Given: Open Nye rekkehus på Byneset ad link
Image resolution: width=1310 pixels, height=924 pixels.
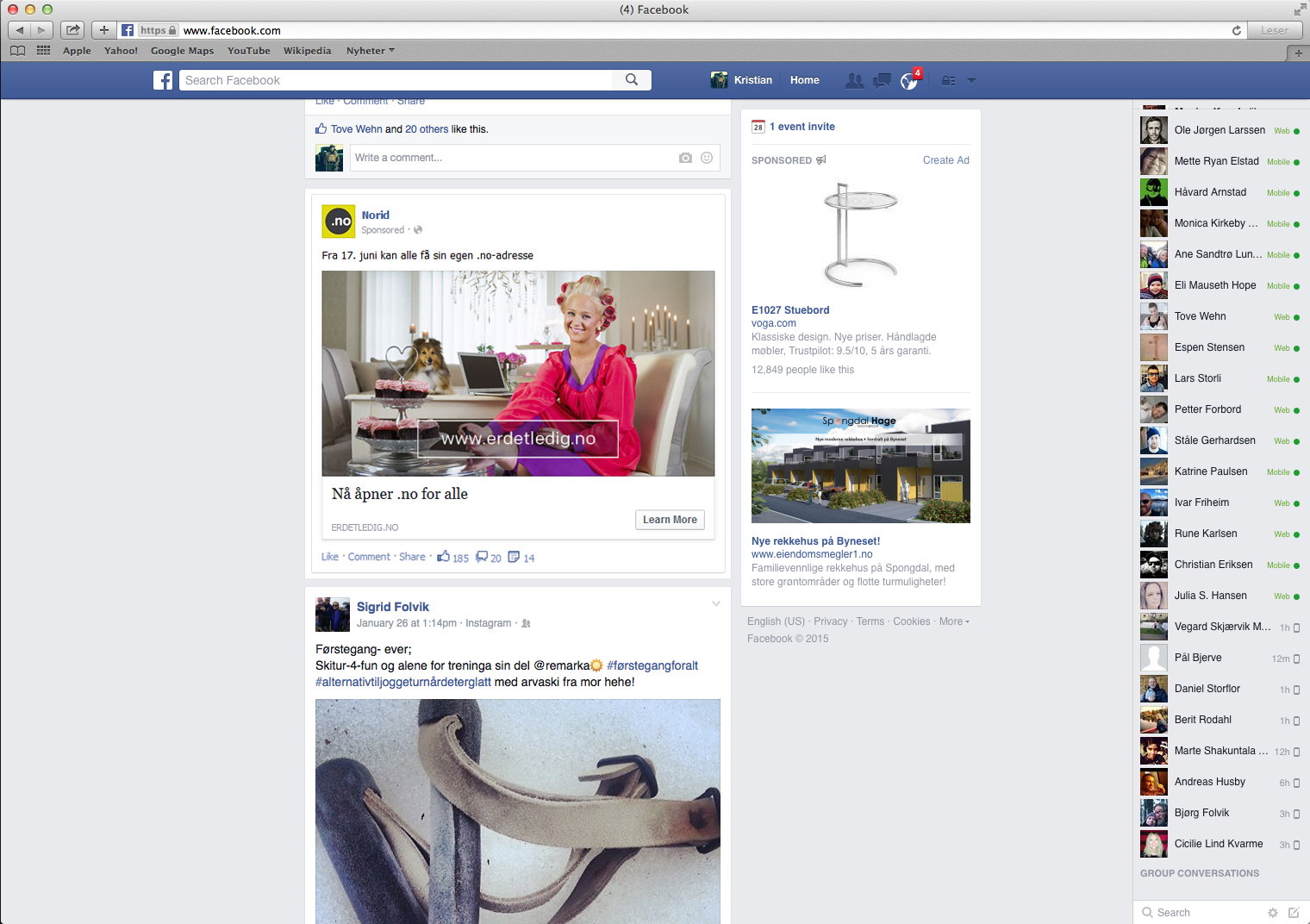Looking at the screenshot, I should tap(815, 541).
